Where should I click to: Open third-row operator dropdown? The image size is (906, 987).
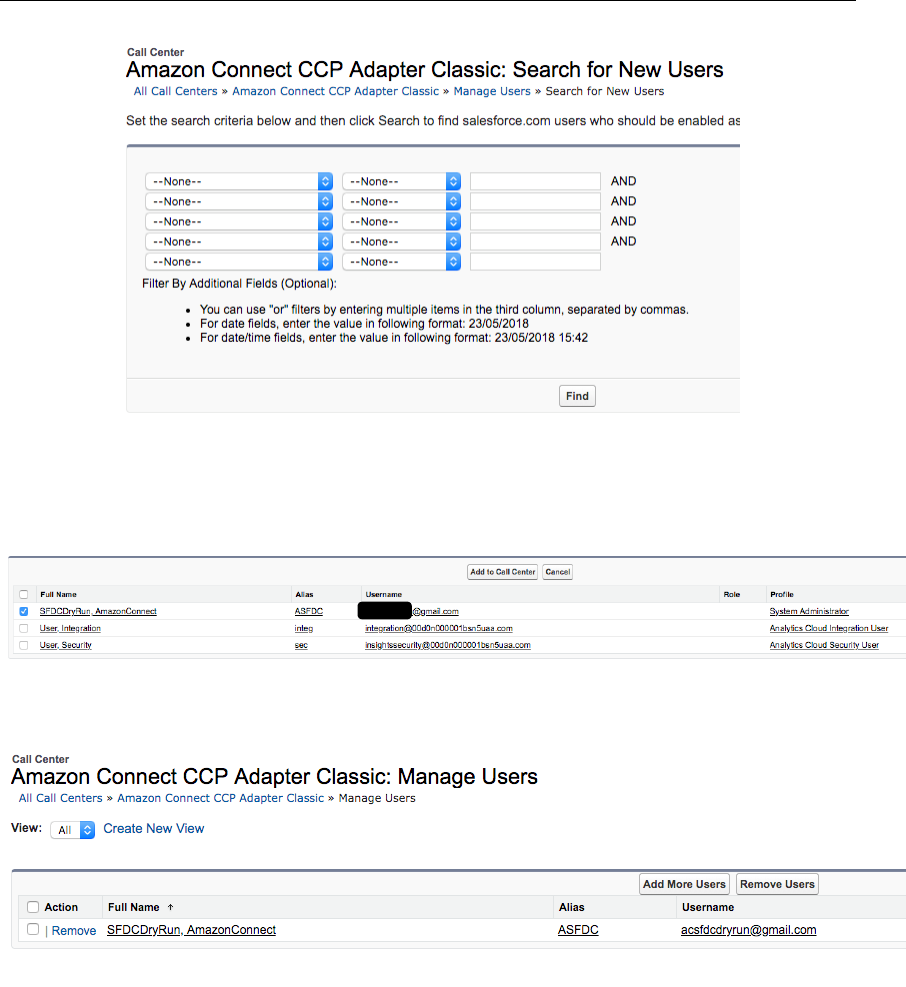[401, 222]
